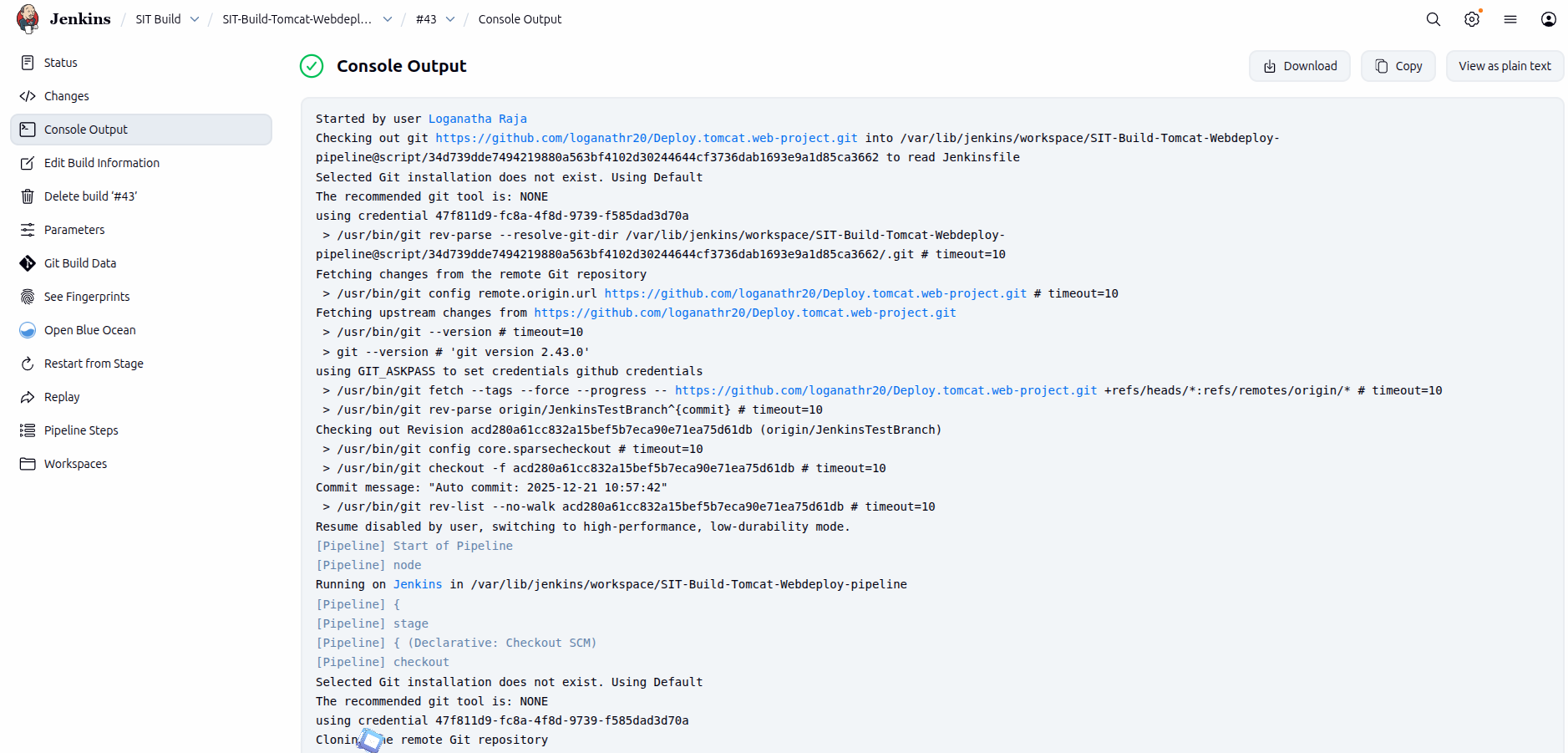
Task: Click the Git Build Data diamond icon
Action: (28, 263)
